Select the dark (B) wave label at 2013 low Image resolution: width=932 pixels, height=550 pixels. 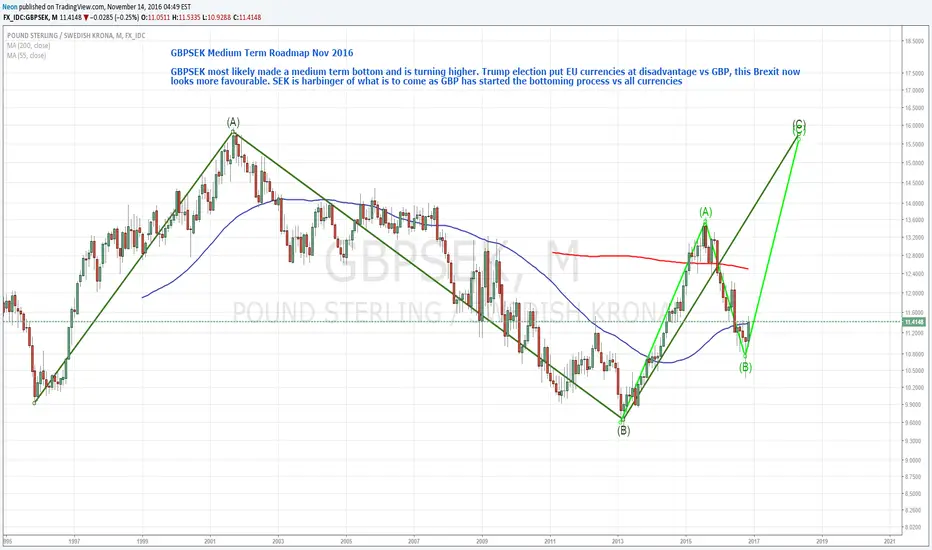[x=623, y=430]
